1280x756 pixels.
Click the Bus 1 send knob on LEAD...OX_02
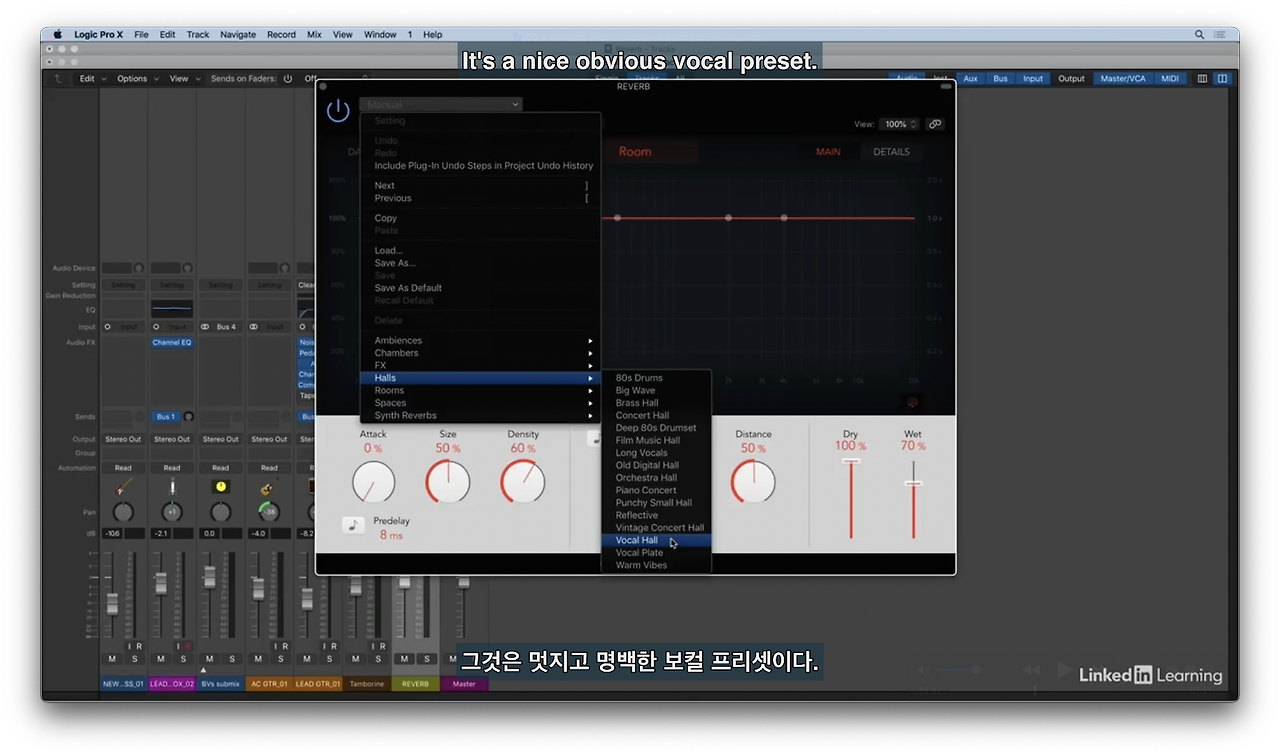(x=188, y=416)
